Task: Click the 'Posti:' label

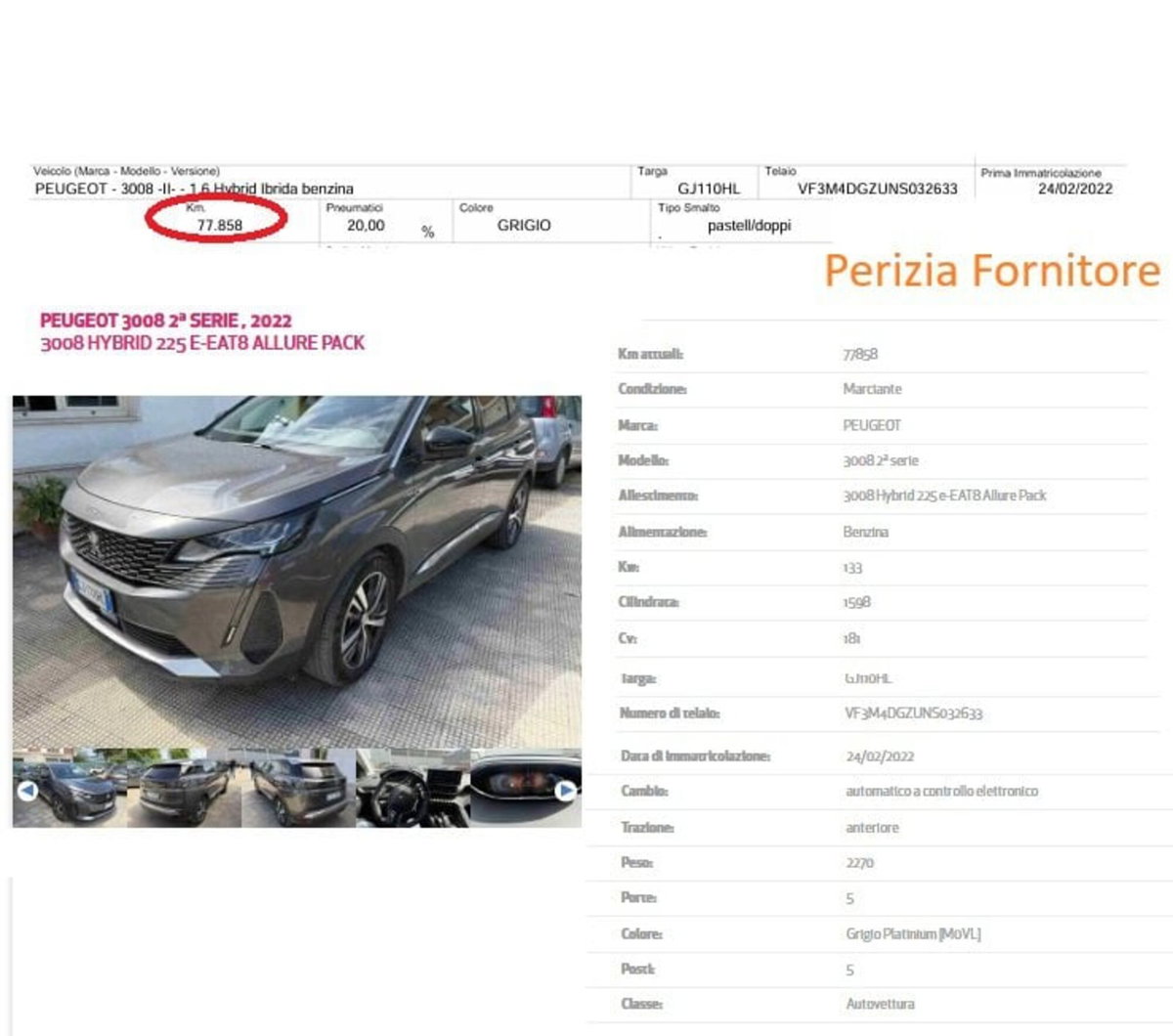Action: 637,969
